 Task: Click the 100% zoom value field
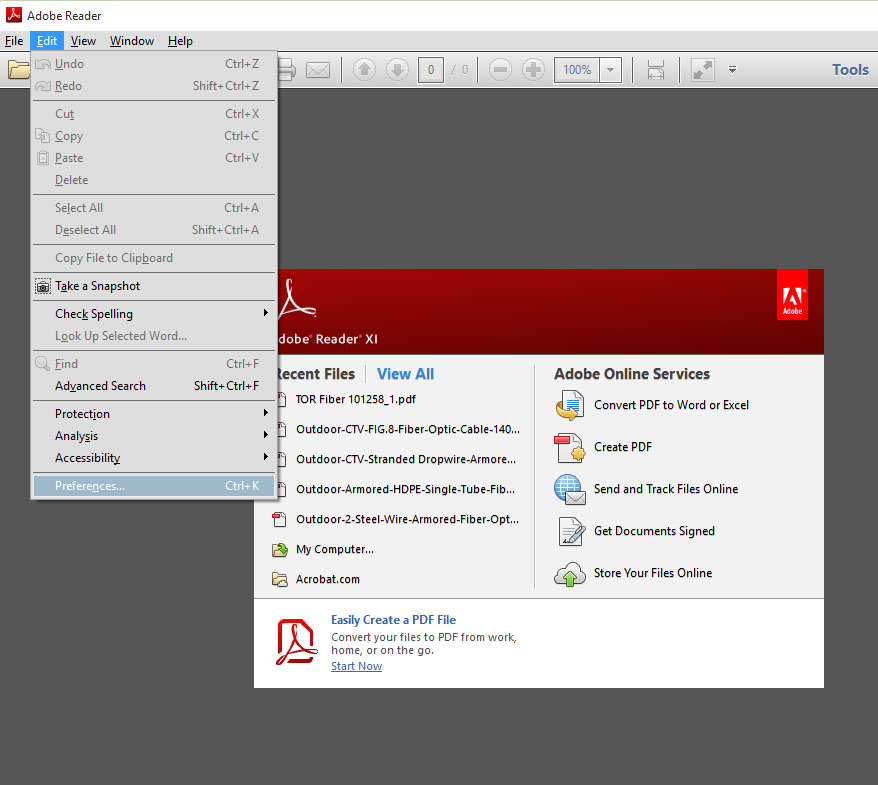pos(577,70)
